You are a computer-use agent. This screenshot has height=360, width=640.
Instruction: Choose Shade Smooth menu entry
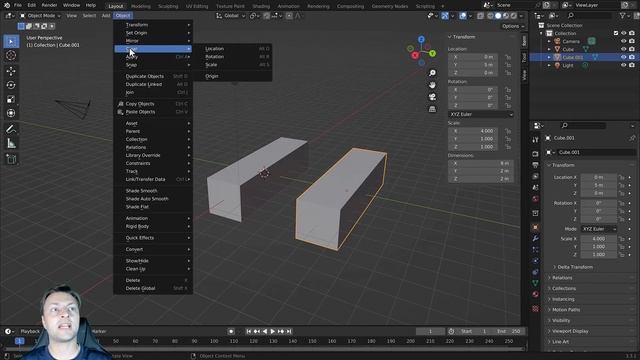point(153,191)
